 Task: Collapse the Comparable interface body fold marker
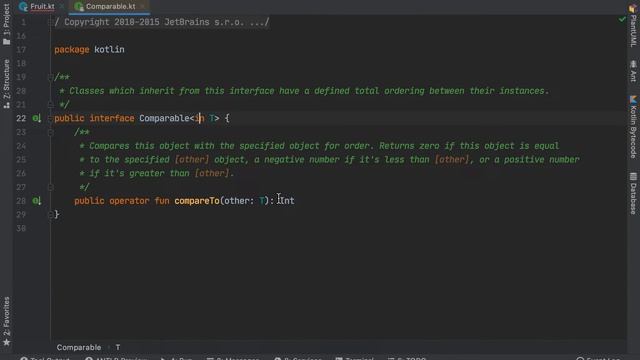[51, 118]
